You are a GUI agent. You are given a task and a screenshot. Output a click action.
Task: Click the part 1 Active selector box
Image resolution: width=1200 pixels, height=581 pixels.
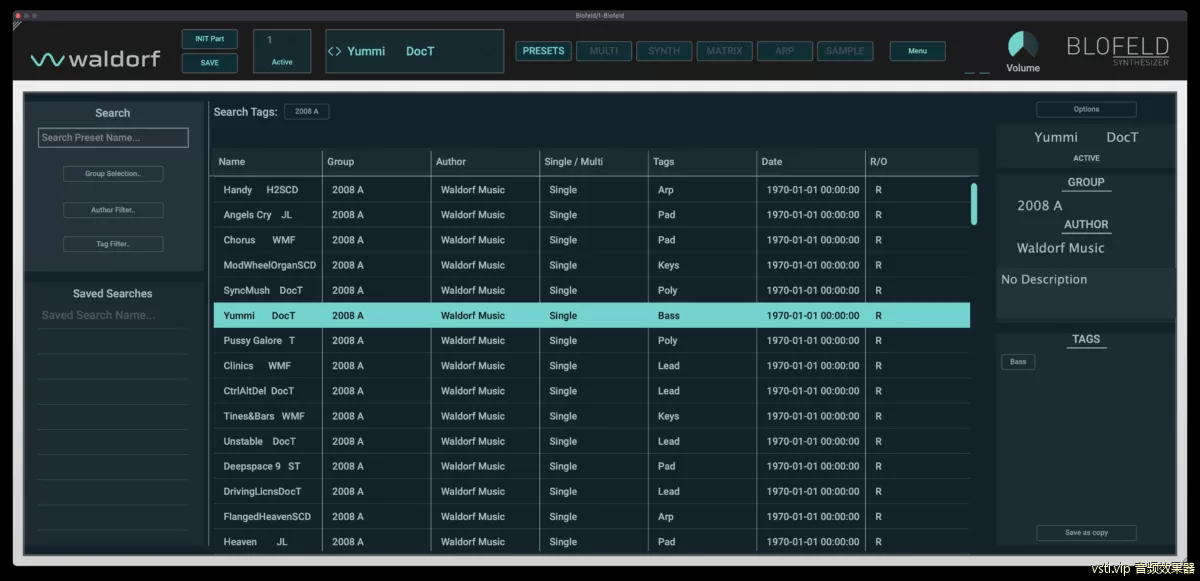point(283,51)
